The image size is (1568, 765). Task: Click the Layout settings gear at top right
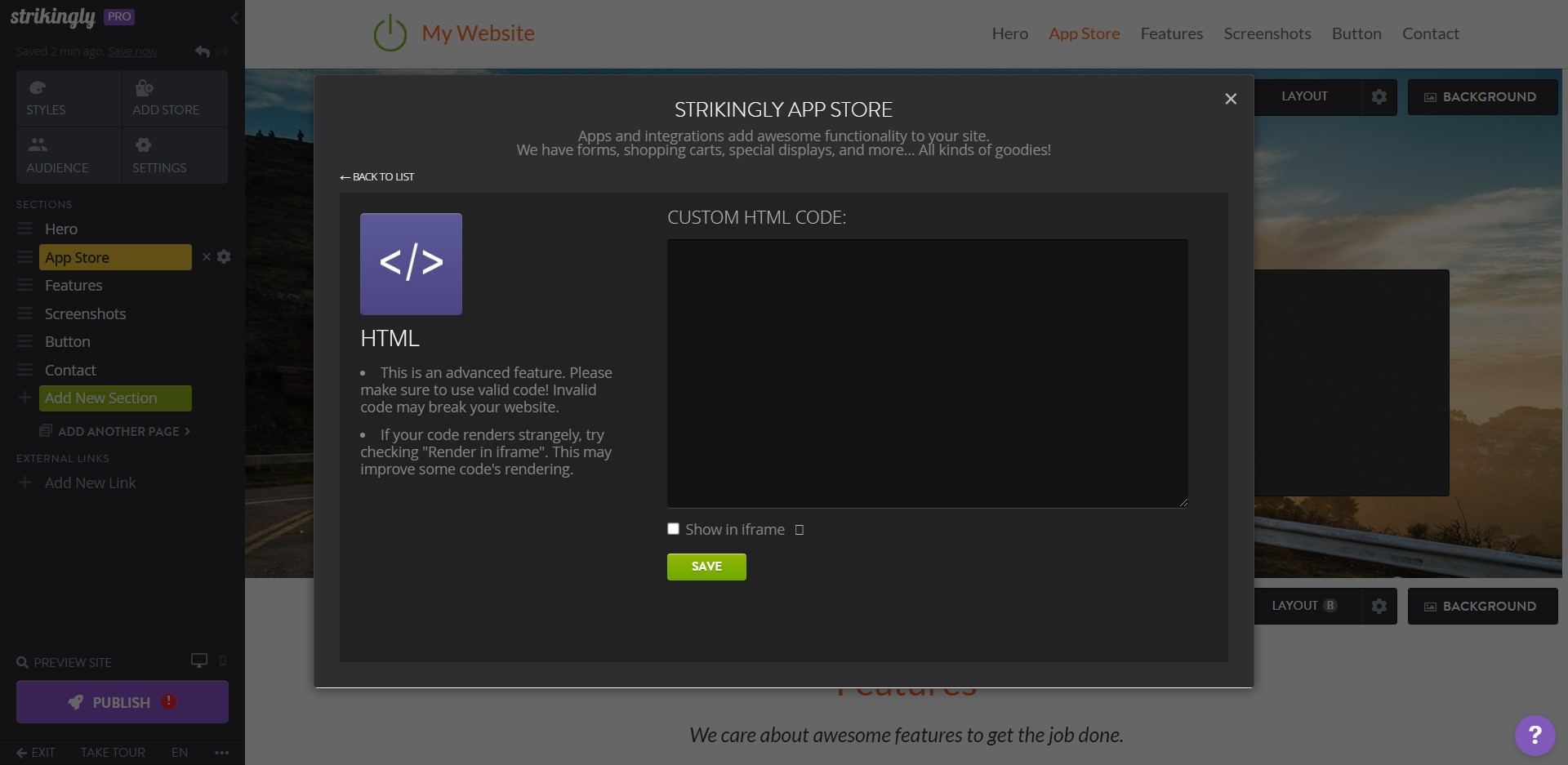coord(1379,96)
